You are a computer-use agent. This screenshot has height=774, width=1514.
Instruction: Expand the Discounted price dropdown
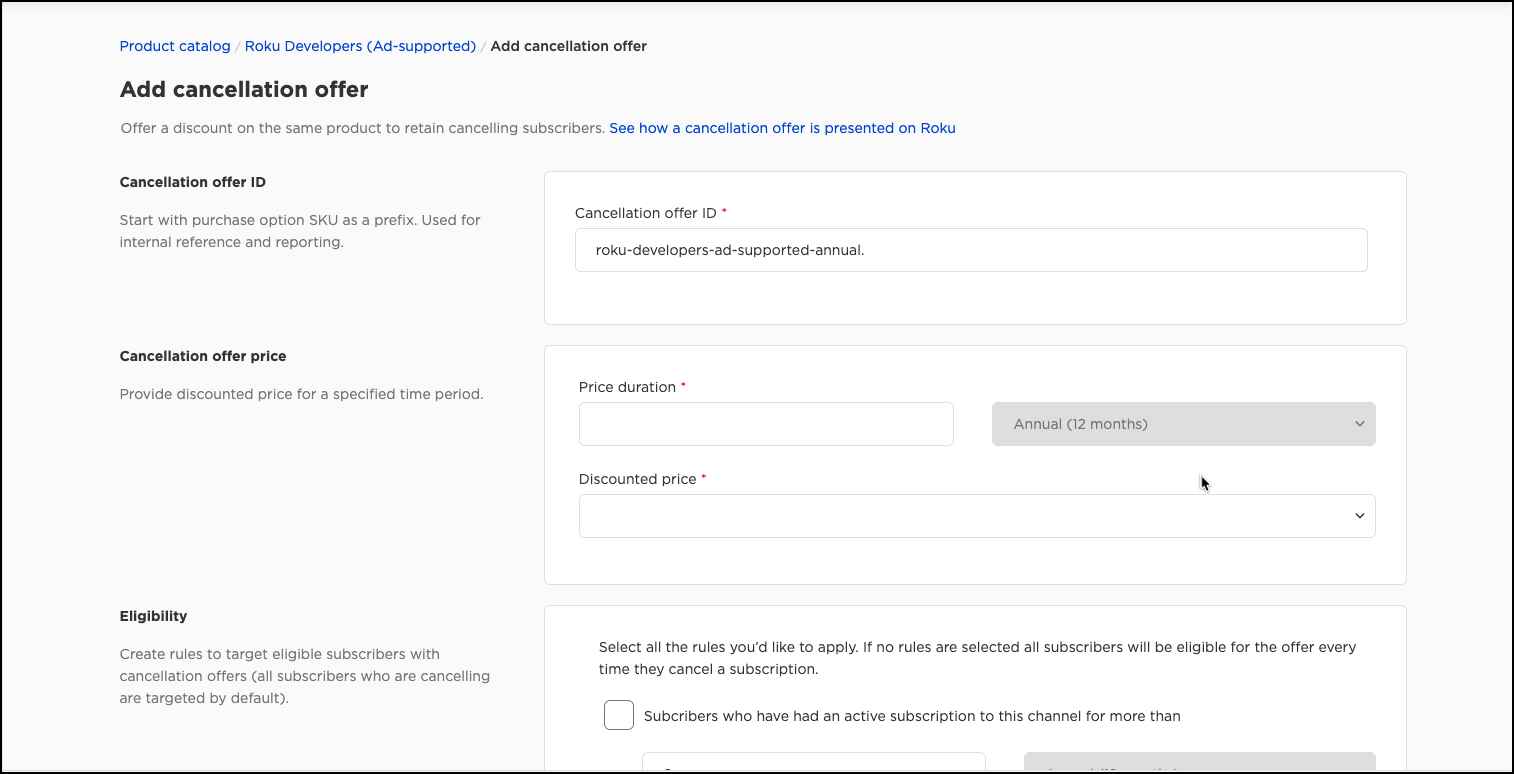tap(976, 516)
